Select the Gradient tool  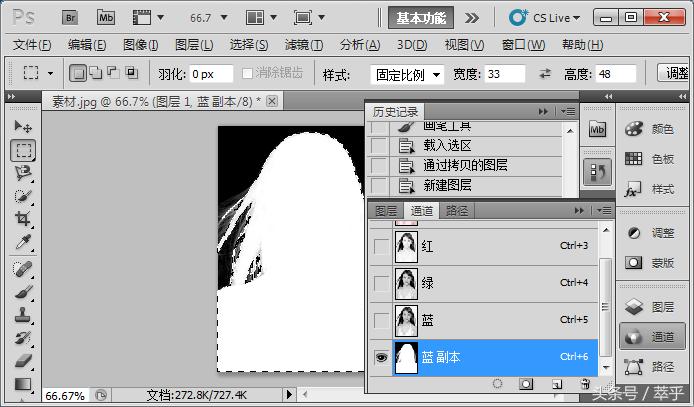tap(23, 384)
